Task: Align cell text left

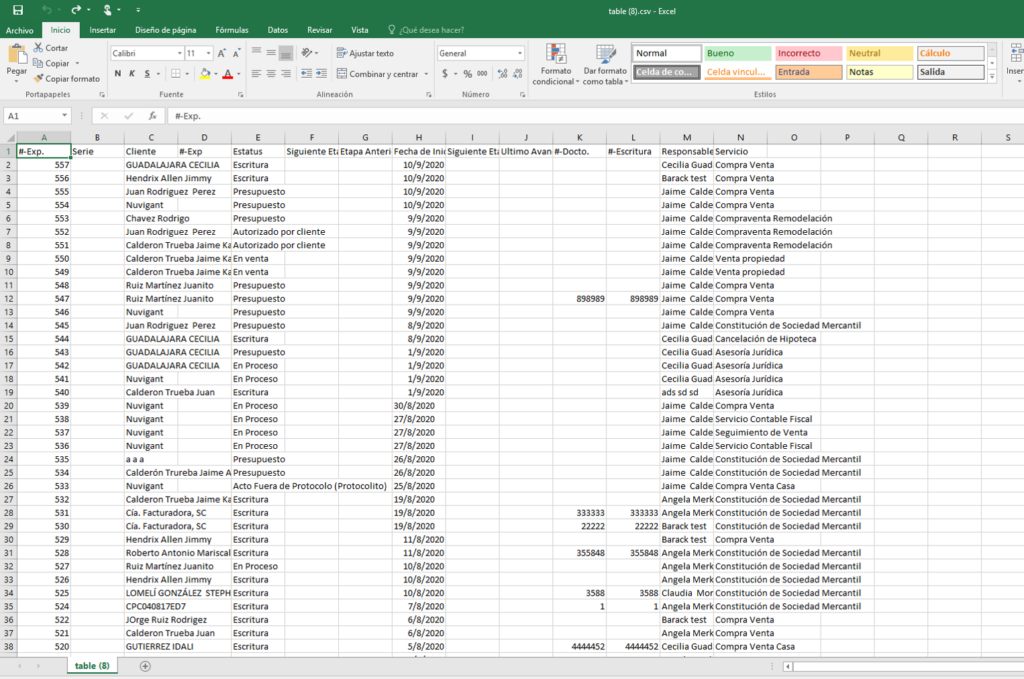Action: [256, 74]
